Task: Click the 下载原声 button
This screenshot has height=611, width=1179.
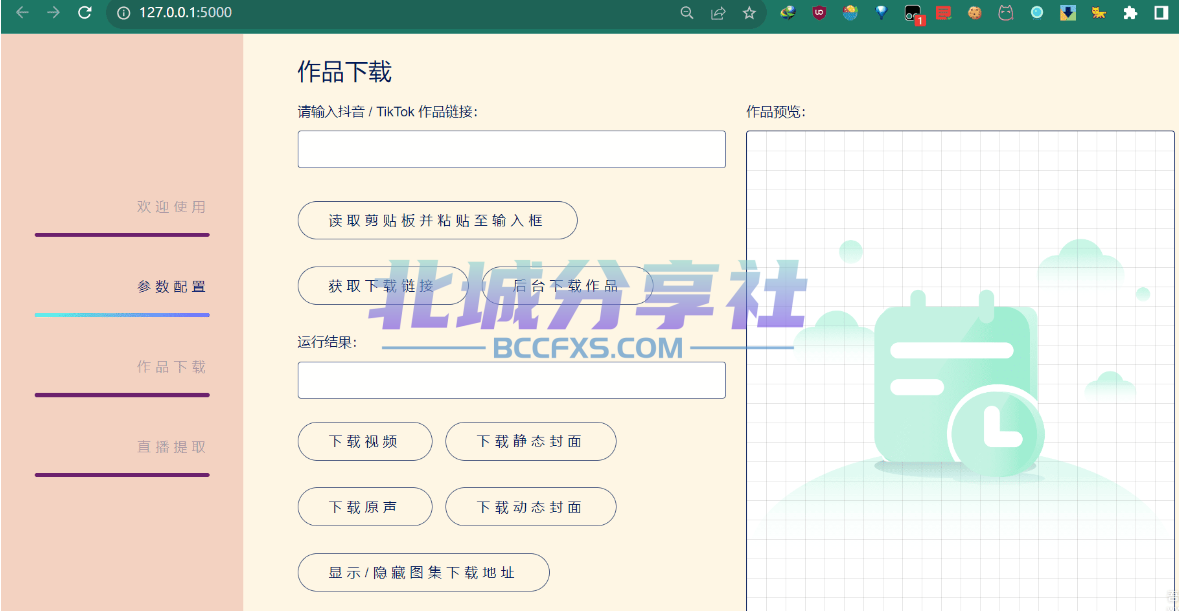Action: [x=365, y=507]
